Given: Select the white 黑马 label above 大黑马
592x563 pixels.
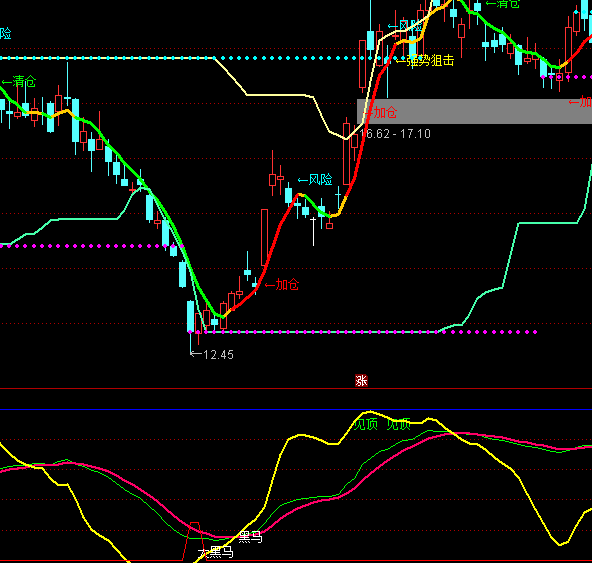Looking at the screenshot, I should coord(250,537).
